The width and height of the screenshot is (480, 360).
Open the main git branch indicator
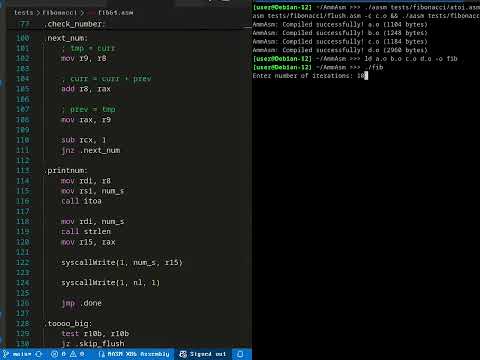pyautogui.click(x=17, y=354)
